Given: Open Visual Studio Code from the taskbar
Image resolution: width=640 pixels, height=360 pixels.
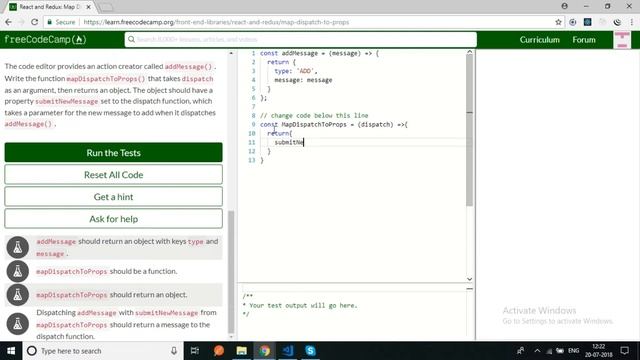Looking at the screenshot, I should click(287, 351).
